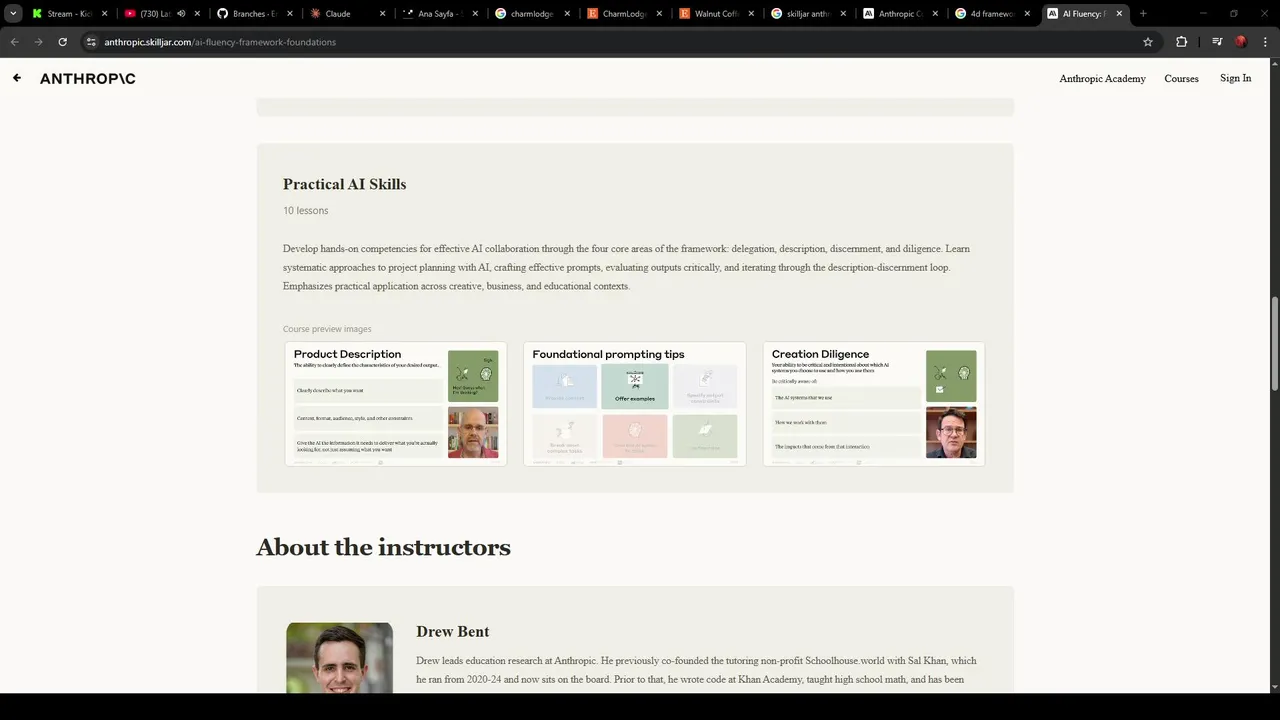Viewport: 1280px width, 720px height.
Task: Open the Anthropic logo home link
Action: click(88, 78)
